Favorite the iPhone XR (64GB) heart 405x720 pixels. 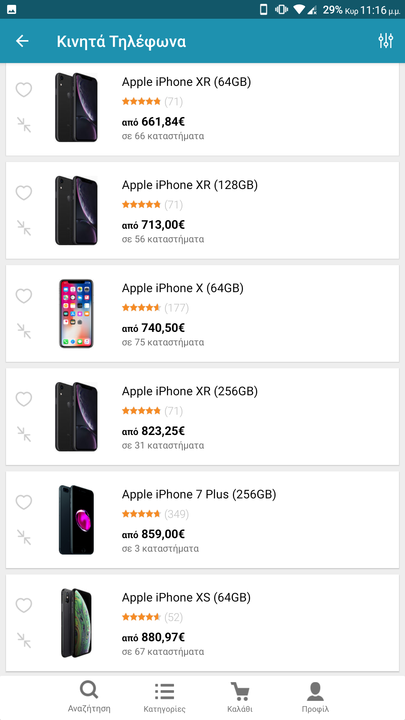24,90
